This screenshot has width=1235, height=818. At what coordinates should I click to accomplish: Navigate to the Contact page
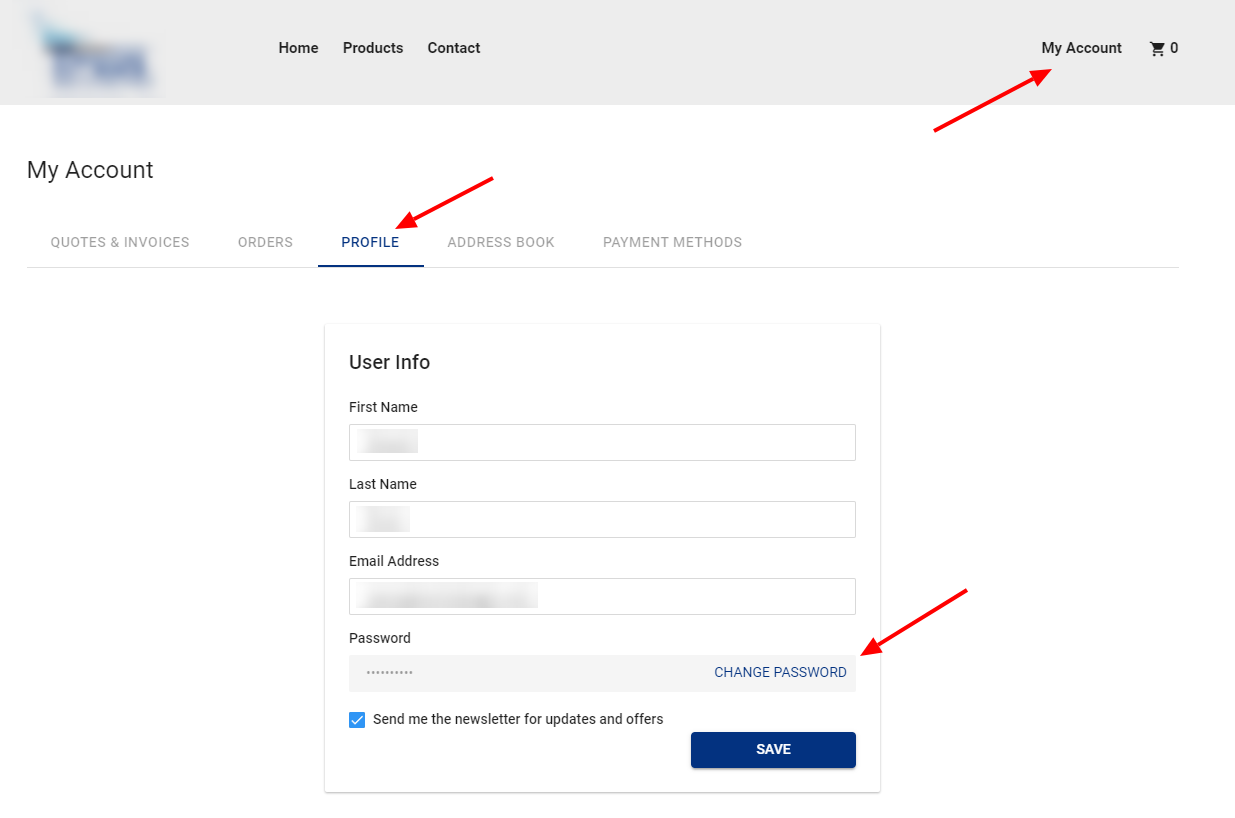[x=454, y=48]
